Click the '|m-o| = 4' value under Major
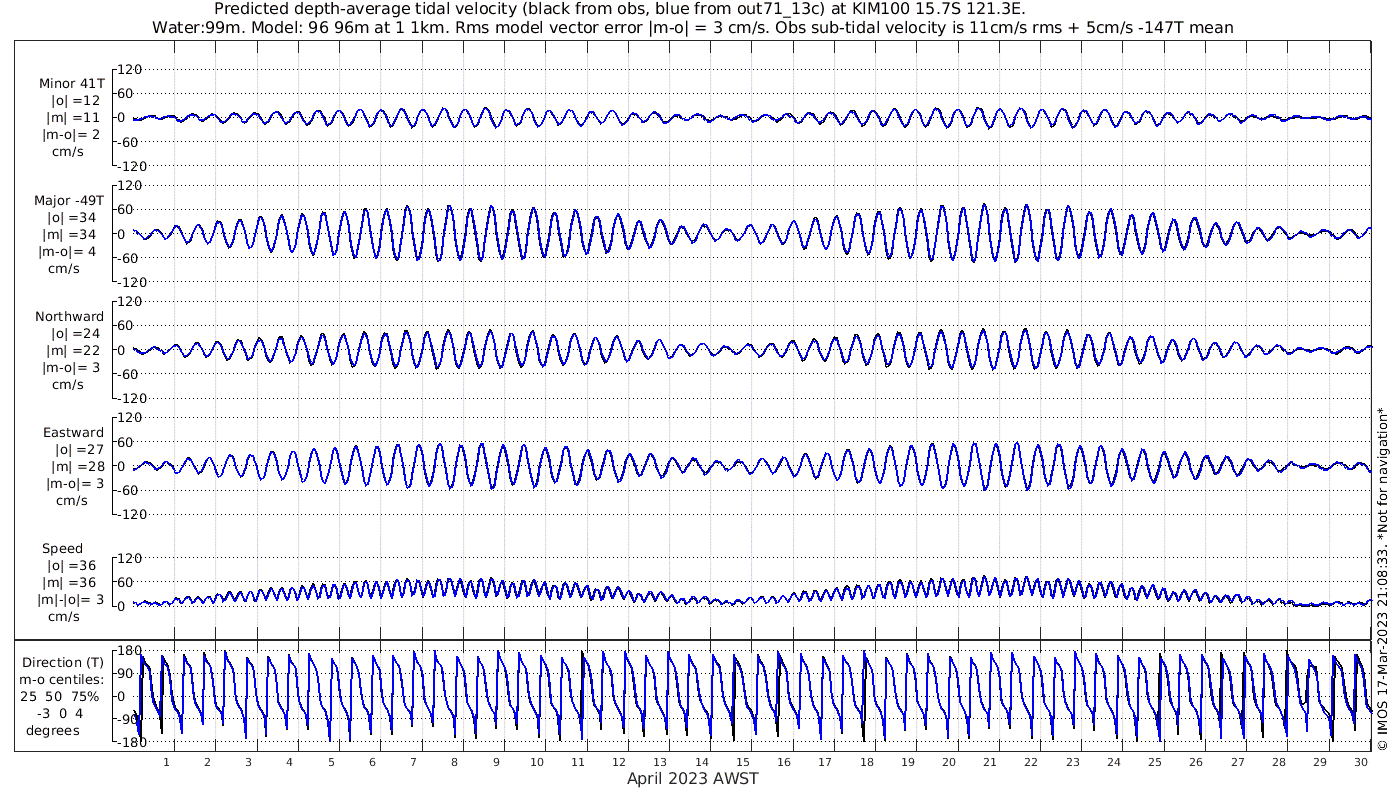The image size is (1400, 800). pos(65,252)
